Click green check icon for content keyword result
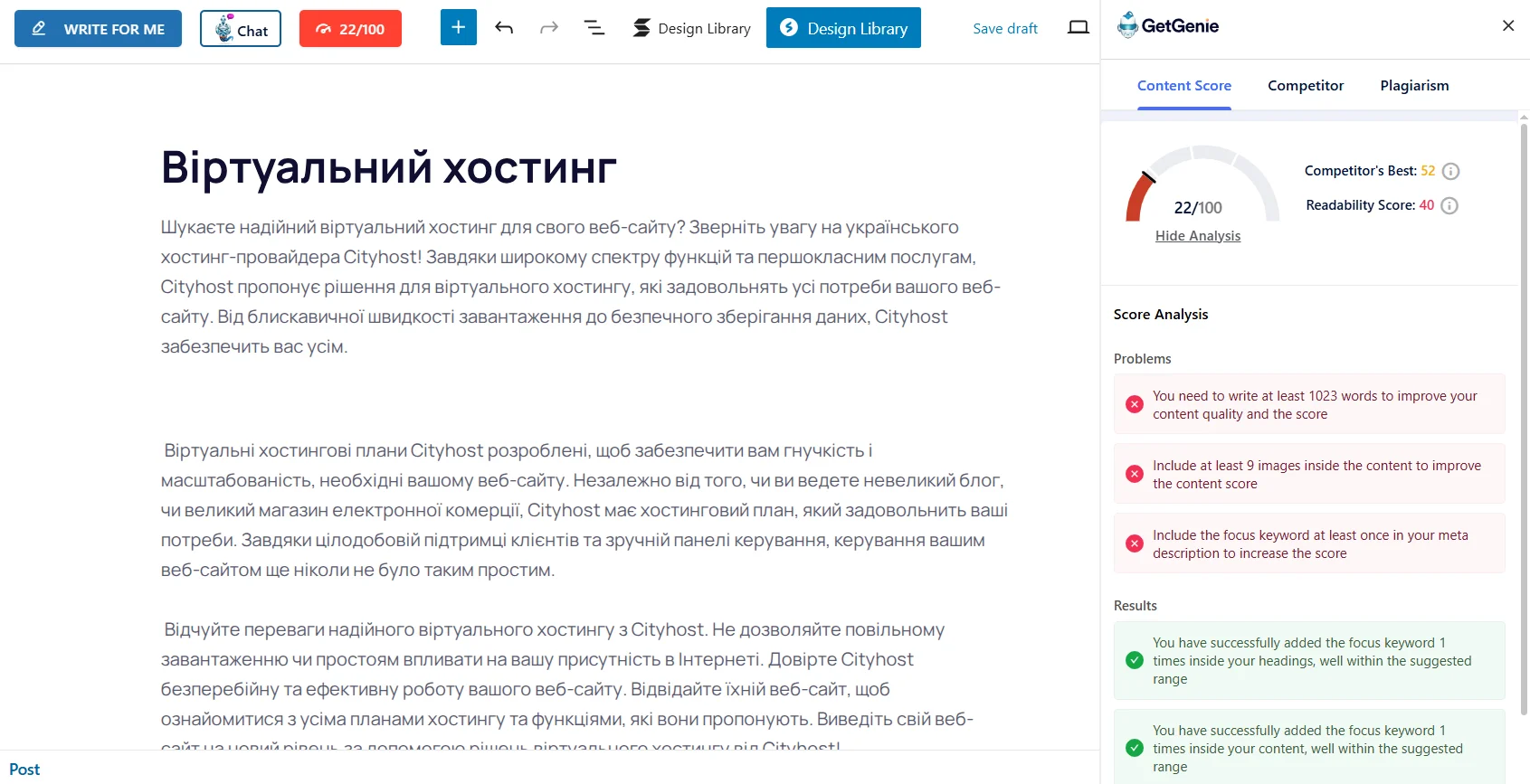Viewport: 1530px width, 784px height. pos(1135,748)
